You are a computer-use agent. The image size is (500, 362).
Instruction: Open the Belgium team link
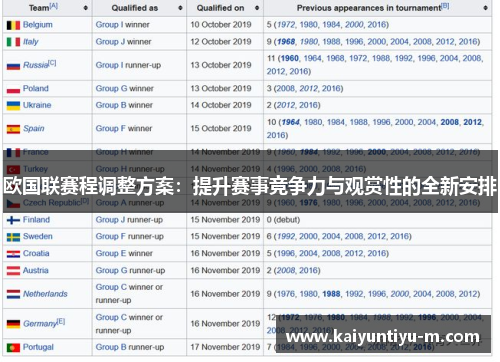point(38,25)
